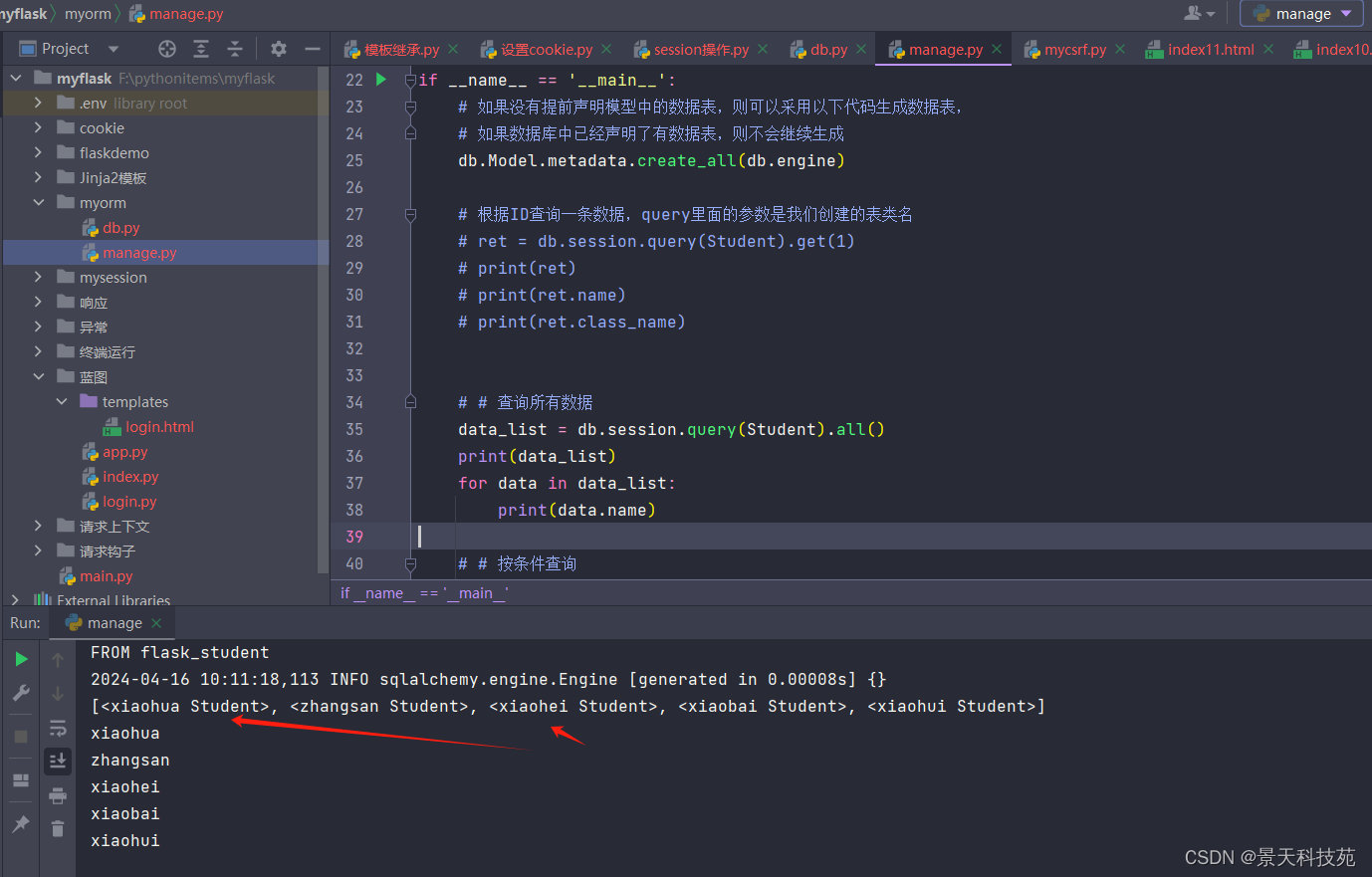Image resolution: width=1372 pixels, height=877 pixels.
Task: Click the locate-in-project target icon
Action: pyautogui.click(x=167, y=49)
